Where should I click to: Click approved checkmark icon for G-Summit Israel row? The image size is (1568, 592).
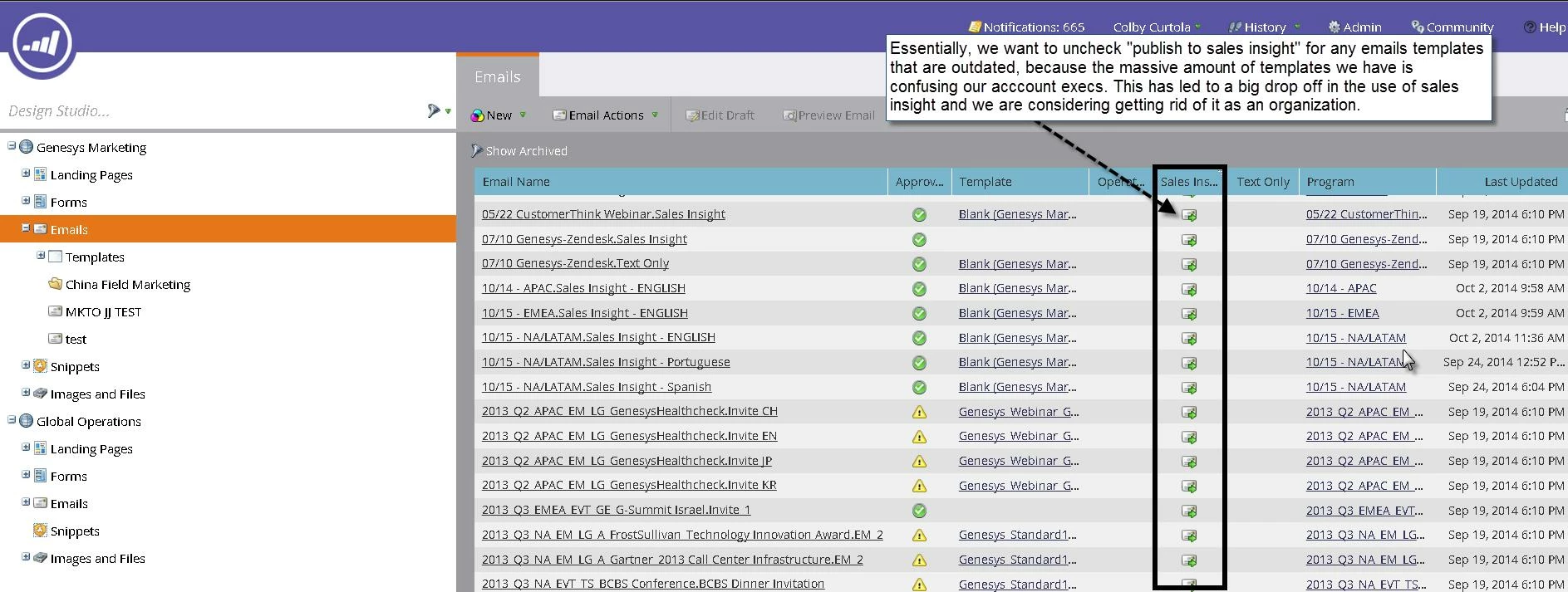(919, 511)
